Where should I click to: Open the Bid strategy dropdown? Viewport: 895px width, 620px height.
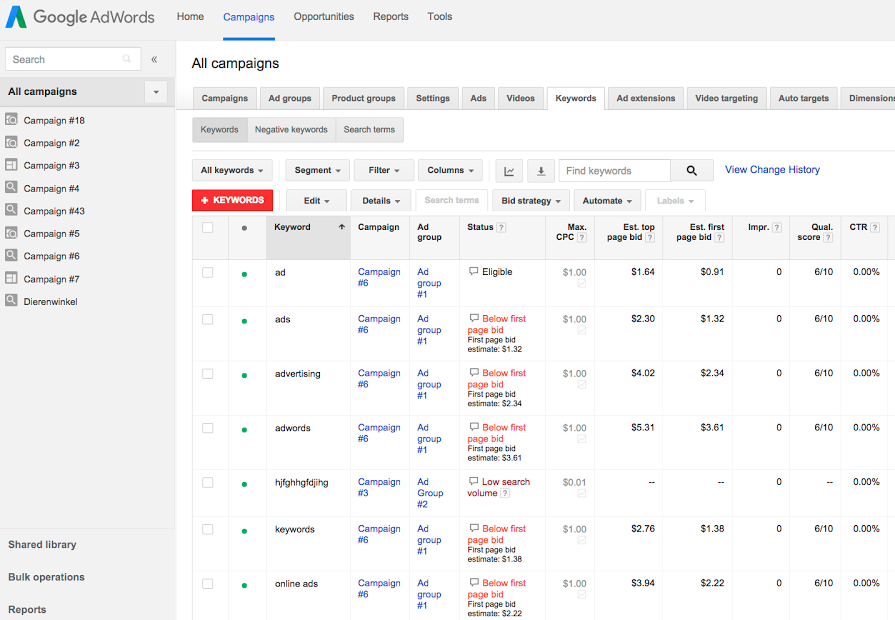point(530,200)
